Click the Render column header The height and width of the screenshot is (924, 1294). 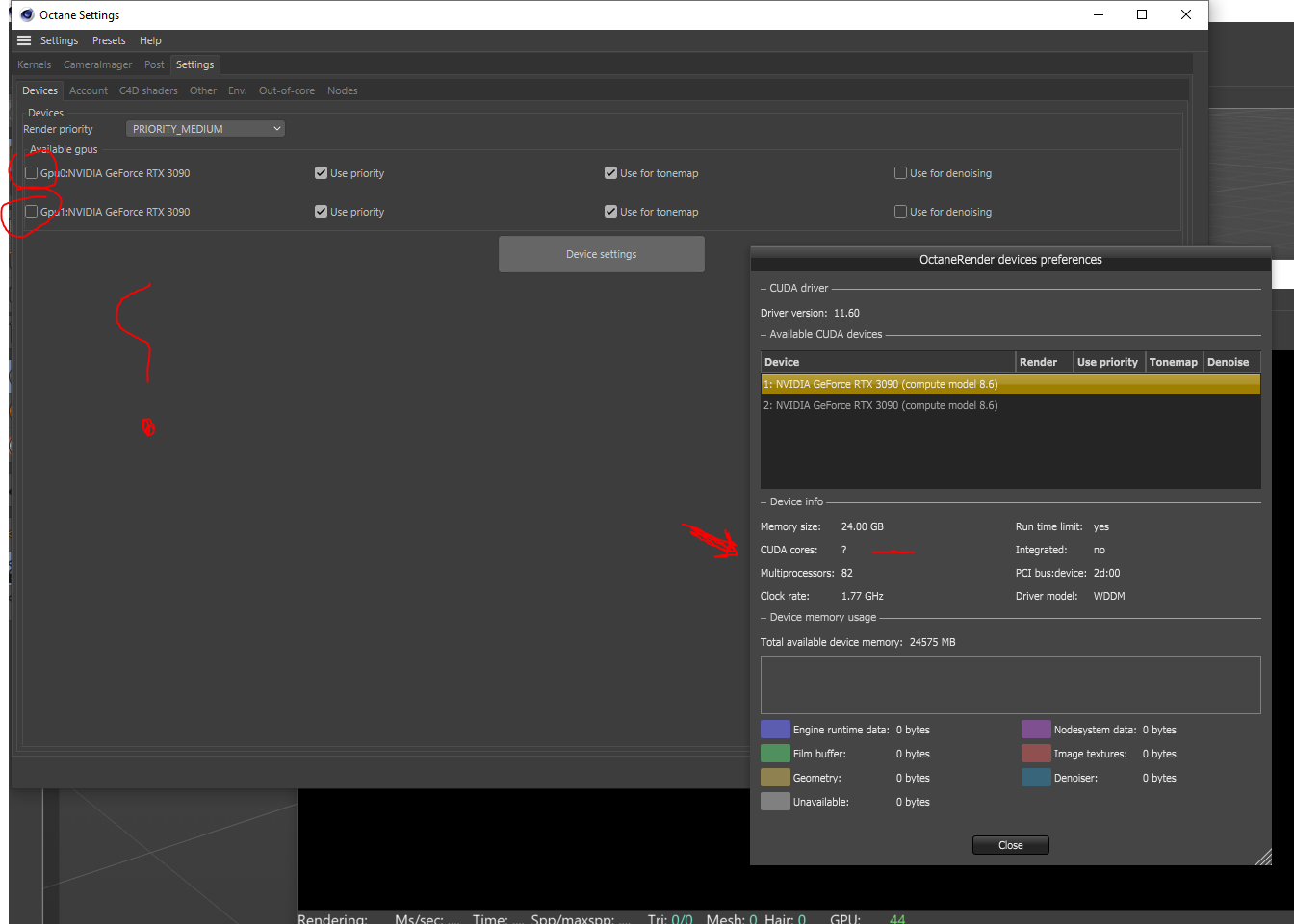1044,362
